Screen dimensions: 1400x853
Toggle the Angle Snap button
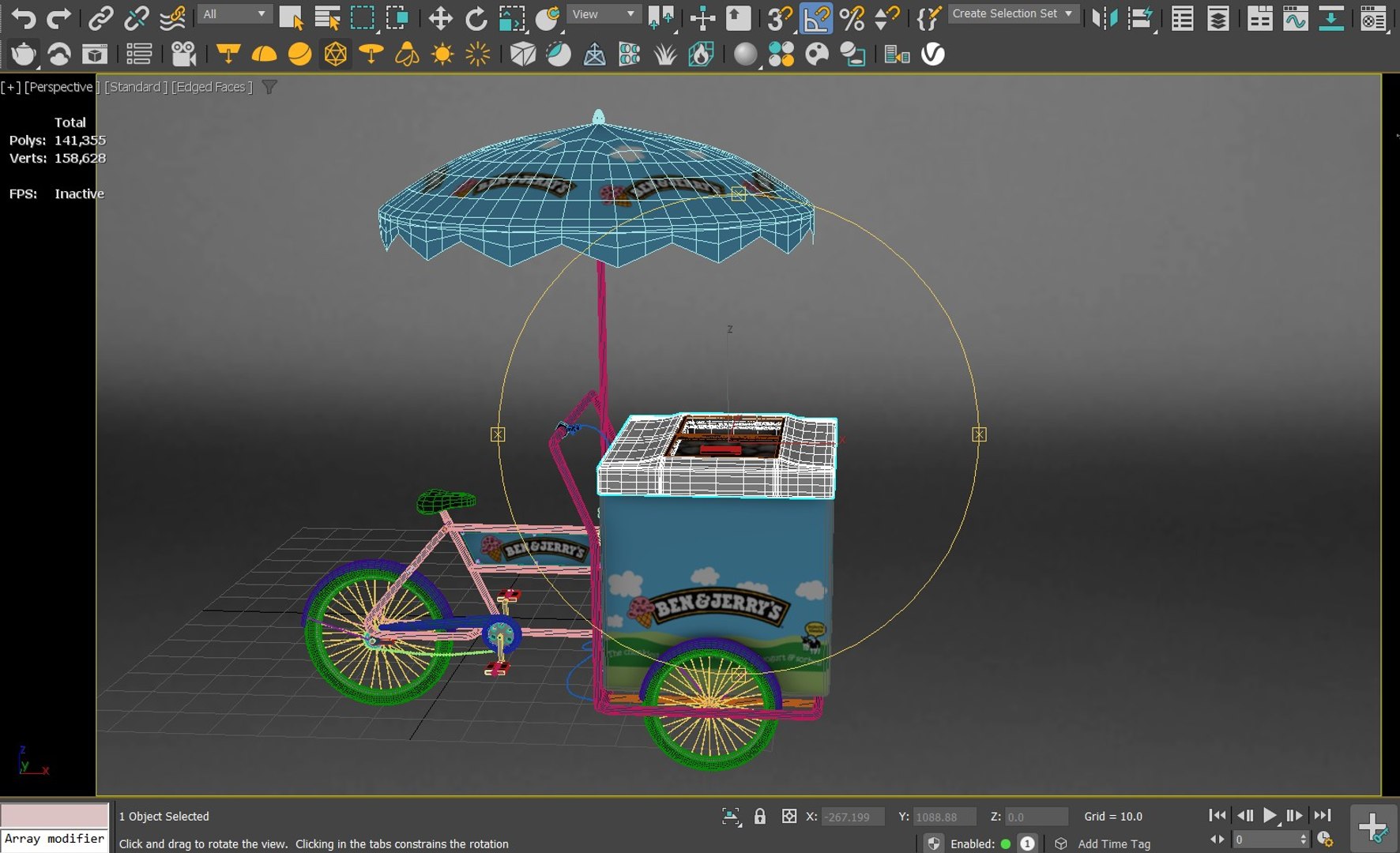pyautogui.click(x=815, y=17)
